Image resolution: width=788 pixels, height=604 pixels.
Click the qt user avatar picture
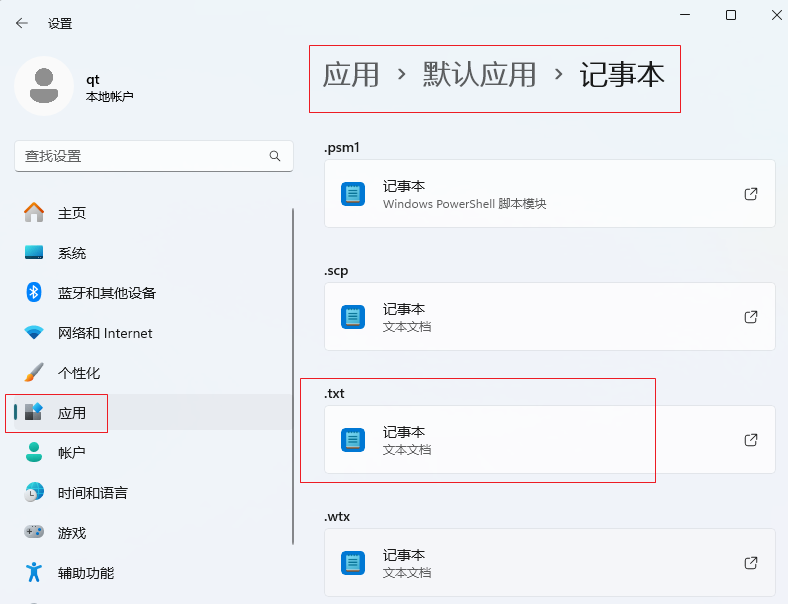(44, 86)
